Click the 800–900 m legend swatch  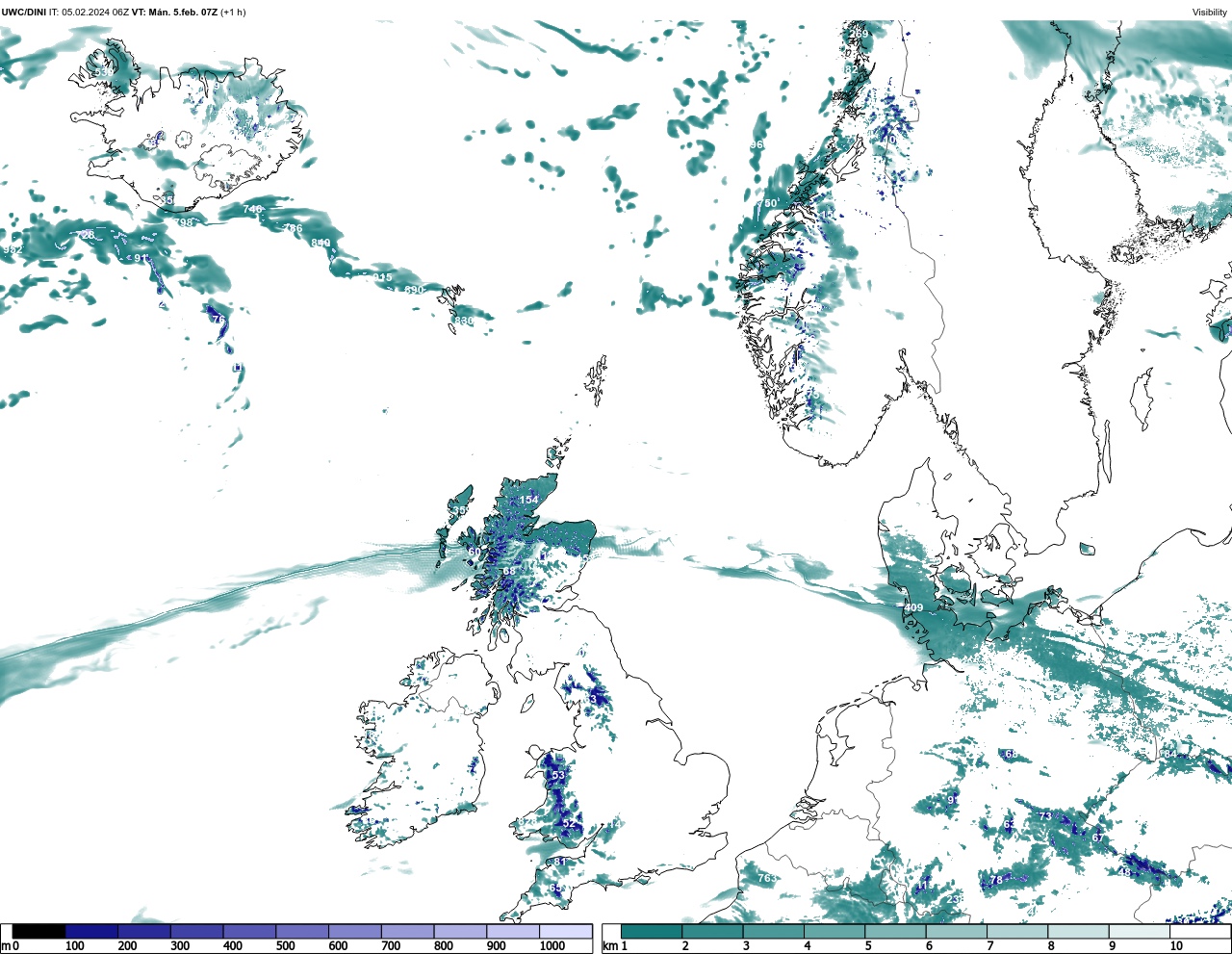pyautogui.click(x=460, y=931)
